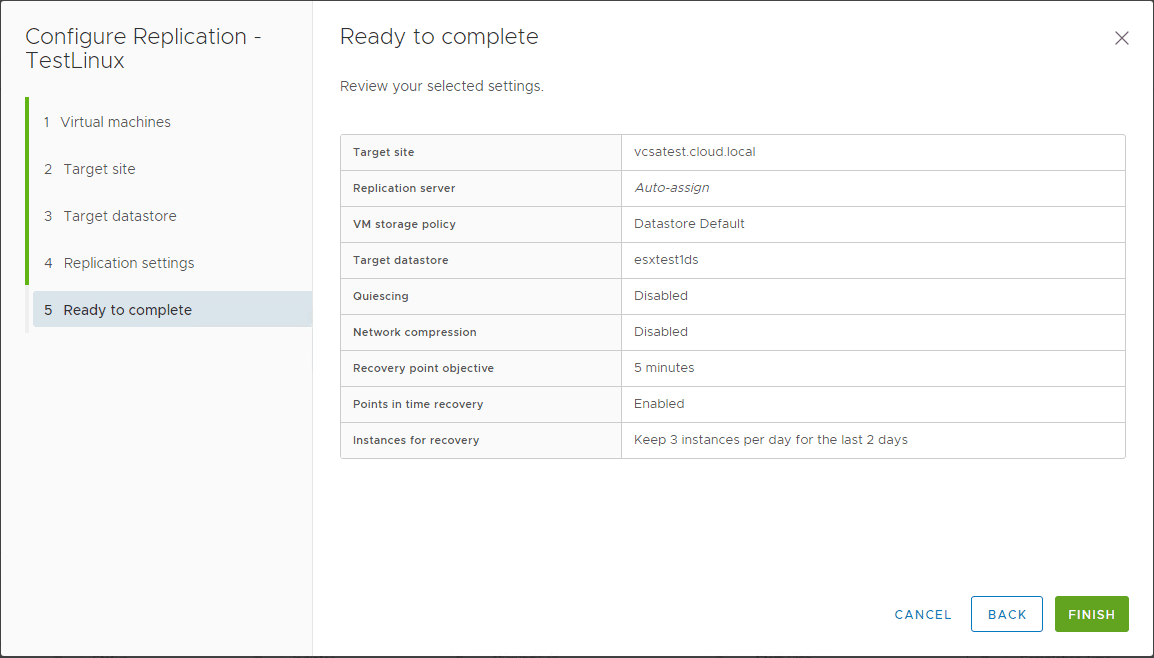Screen dimensions: 1154x658
Task: Click the Points in time recovery label
Action: (418, 404)
